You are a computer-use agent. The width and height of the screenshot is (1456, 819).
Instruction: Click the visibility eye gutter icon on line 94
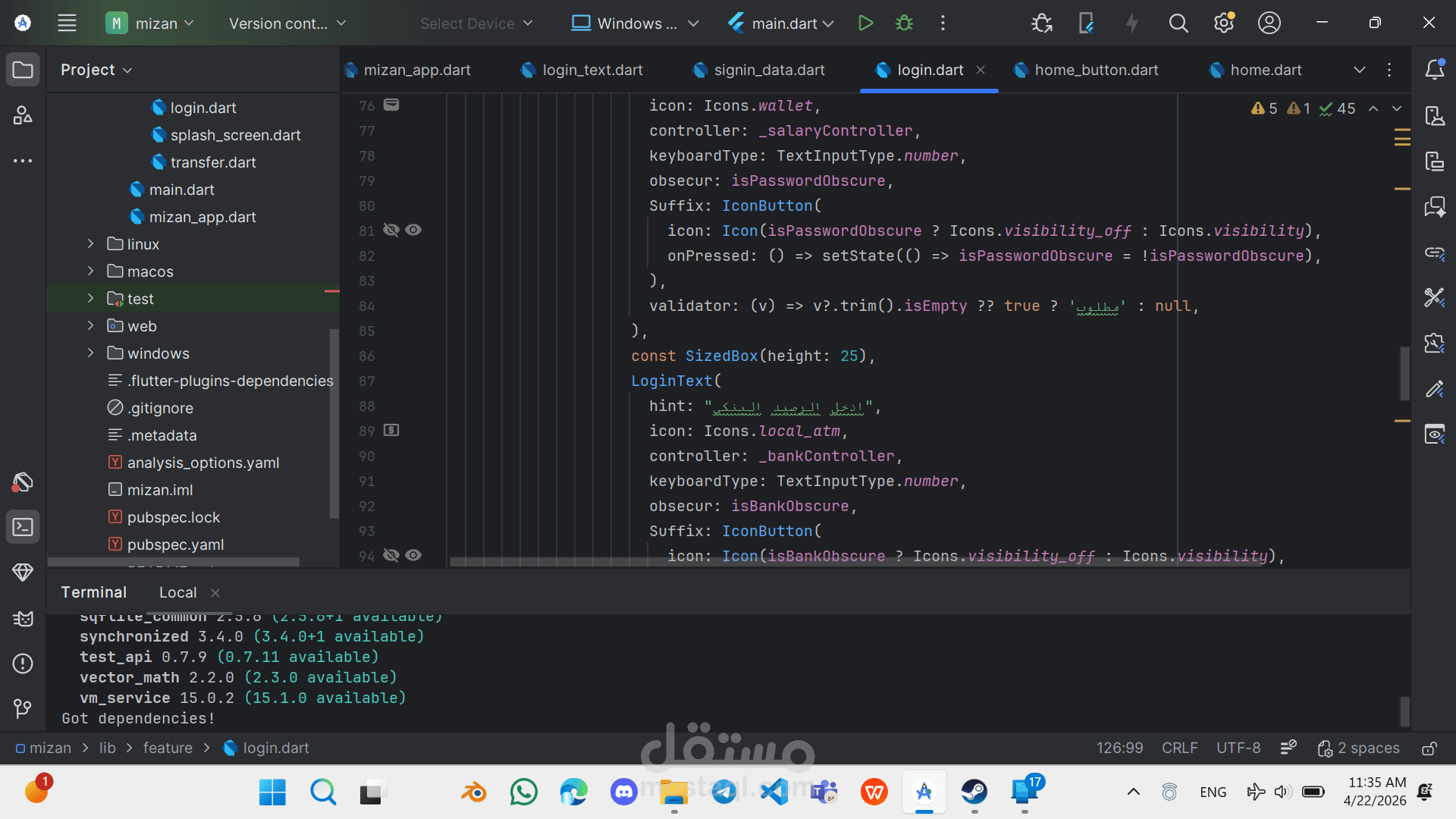point(413,555)
